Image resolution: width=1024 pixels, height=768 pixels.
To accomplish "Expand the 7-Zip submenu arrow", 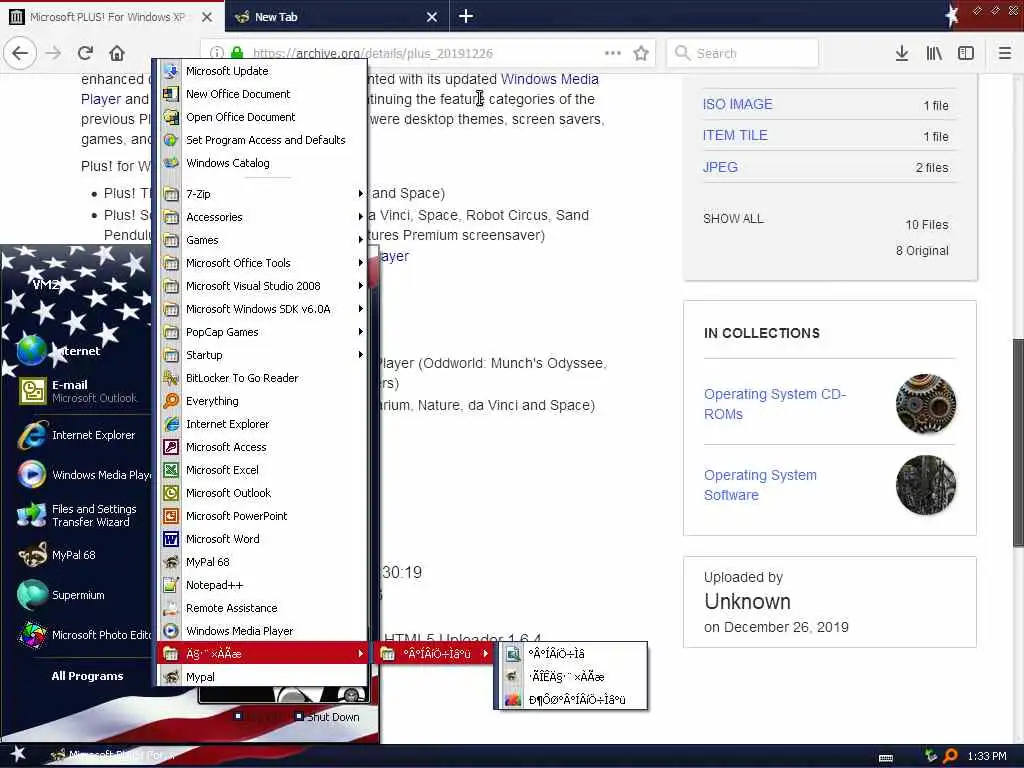I will [x=360, y=194].
